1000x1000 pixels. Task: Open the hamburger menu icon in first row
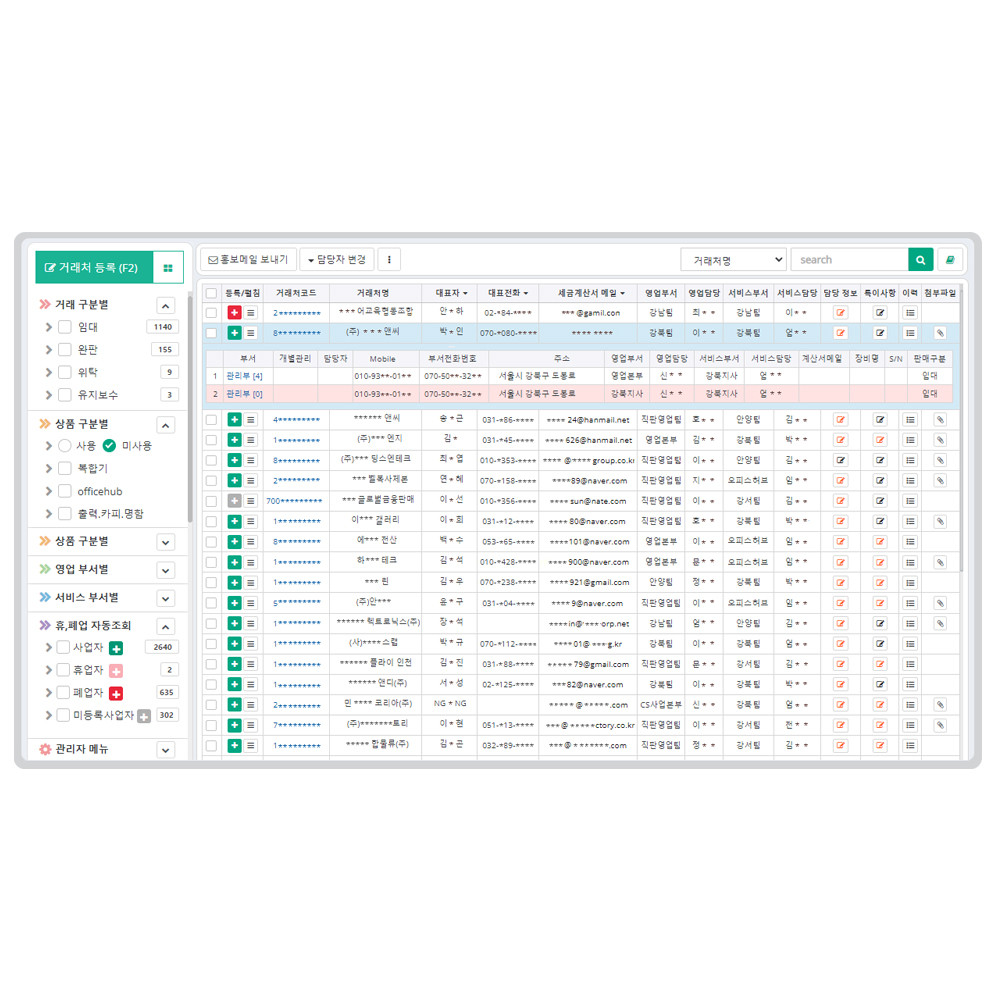tap(251, 313)
